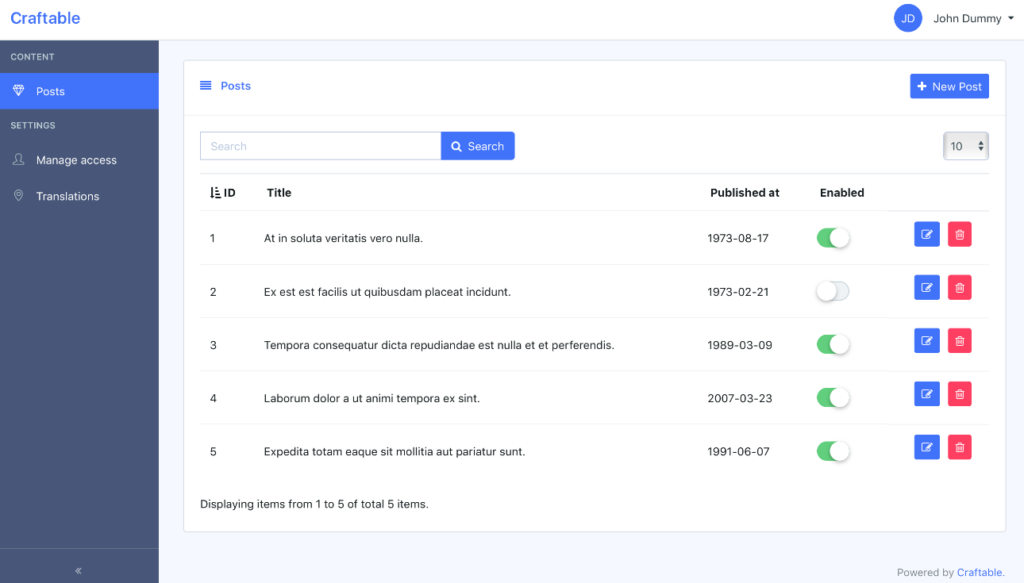Open the editor for post 3
The width and height of the screenshot is (1024, 583).
pos(927,341)
